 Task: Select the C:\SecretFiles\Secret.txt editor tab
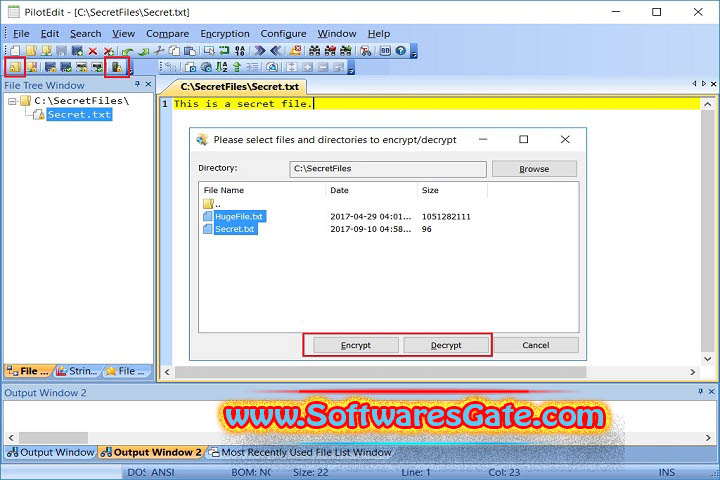239,86
